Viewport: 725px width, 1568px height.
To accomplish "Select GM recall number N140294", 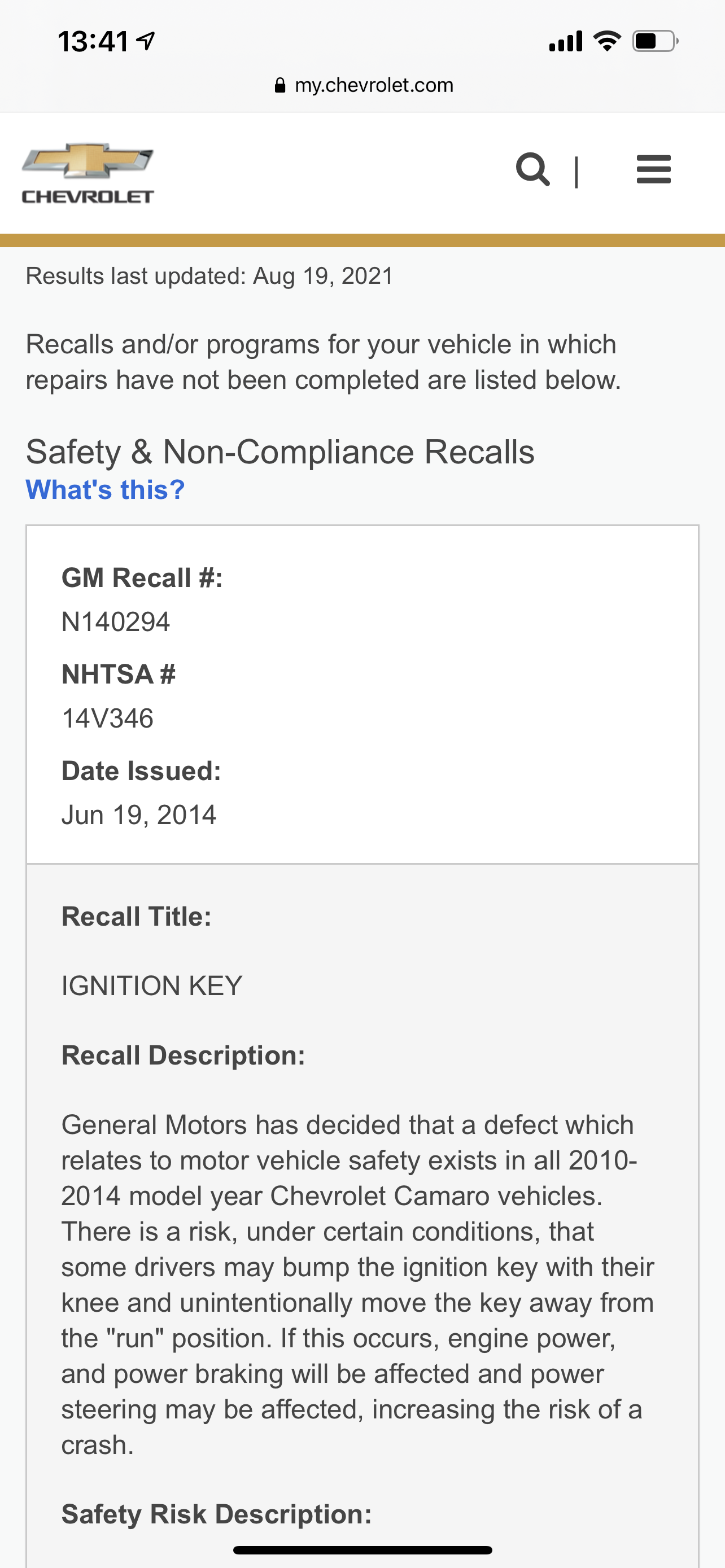I will pos(116,621).
